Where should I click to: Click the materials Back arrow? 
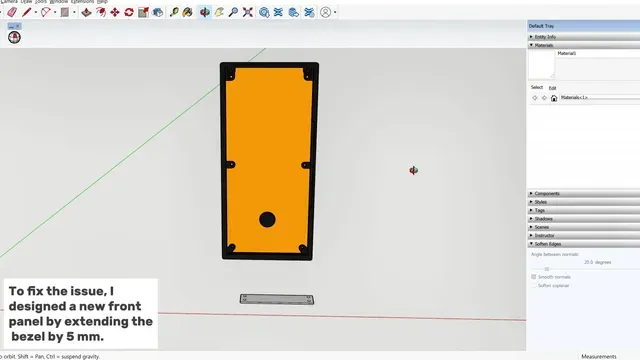(x=535, y=98)
